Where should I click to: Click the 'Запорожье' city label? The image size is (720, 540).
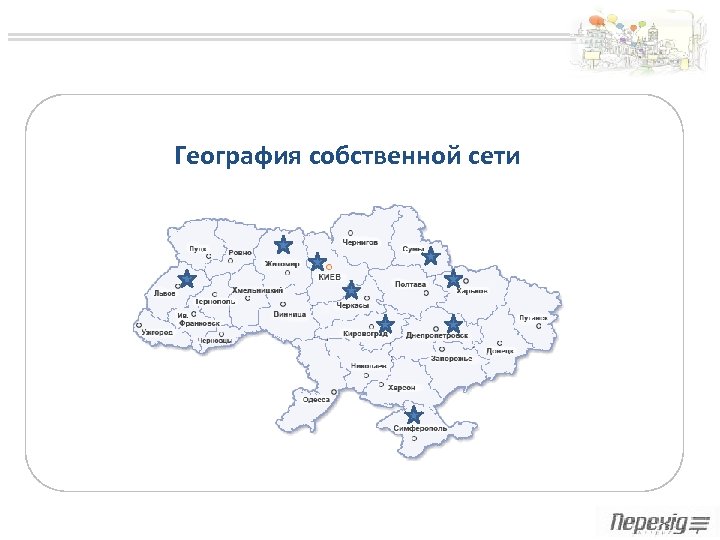(x=451, y=358)
